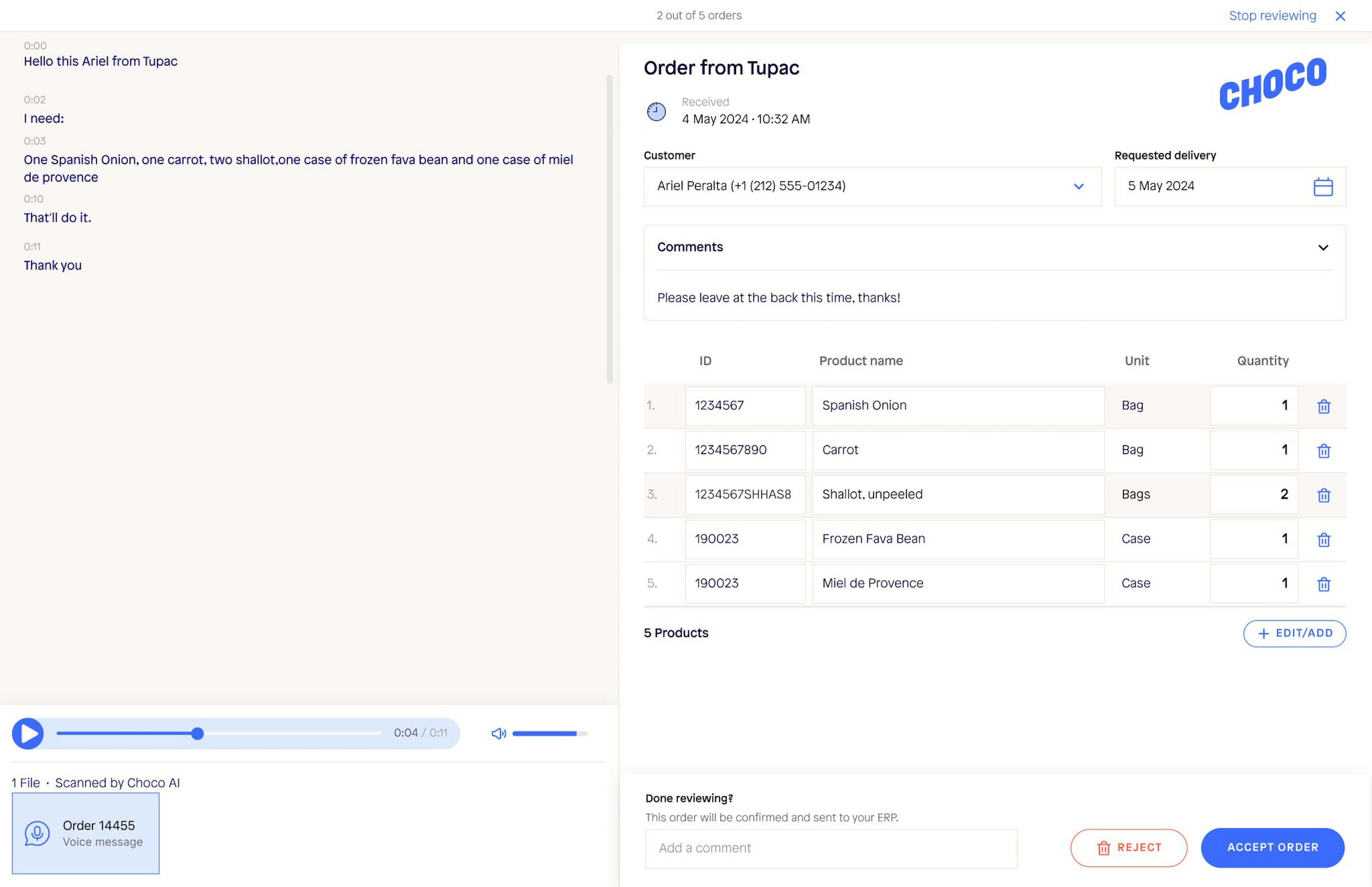Click the Edit/Add products button

coord(1294,633)
